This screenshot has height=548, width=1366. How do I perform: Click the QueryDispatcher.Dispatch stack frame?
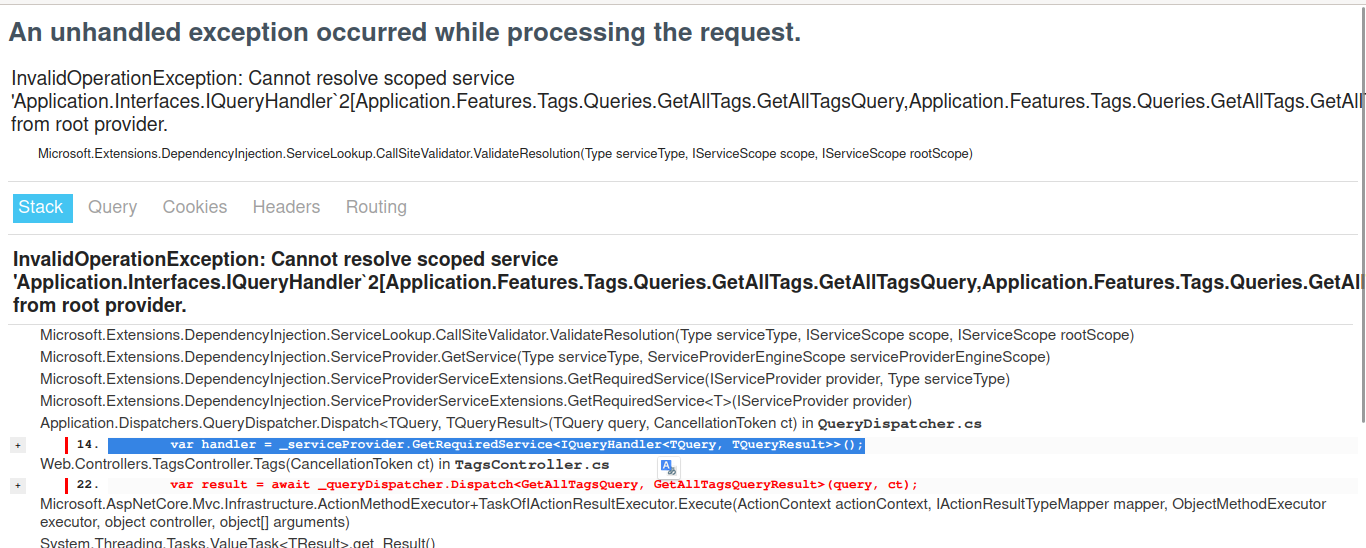click(418, 423)
